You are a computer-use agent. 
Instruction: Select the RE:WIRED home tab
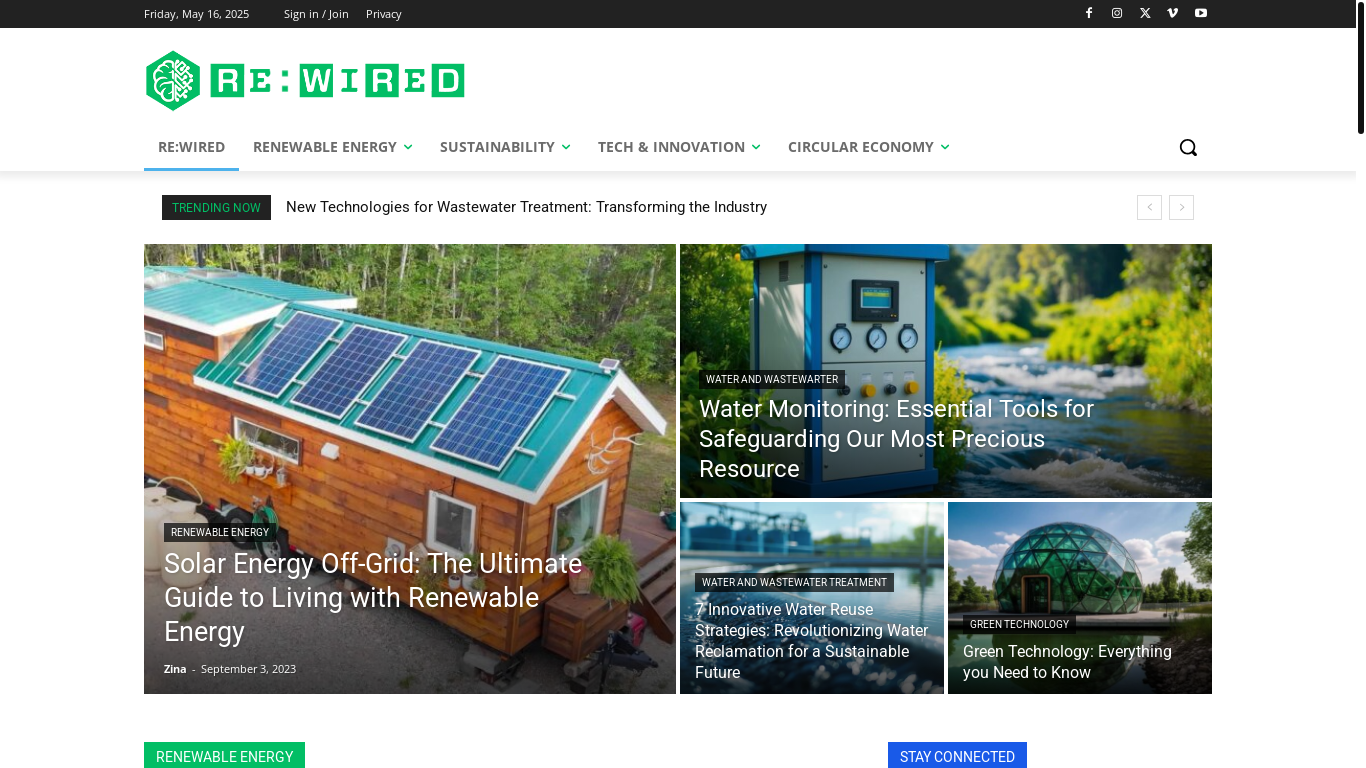point(191,147)
